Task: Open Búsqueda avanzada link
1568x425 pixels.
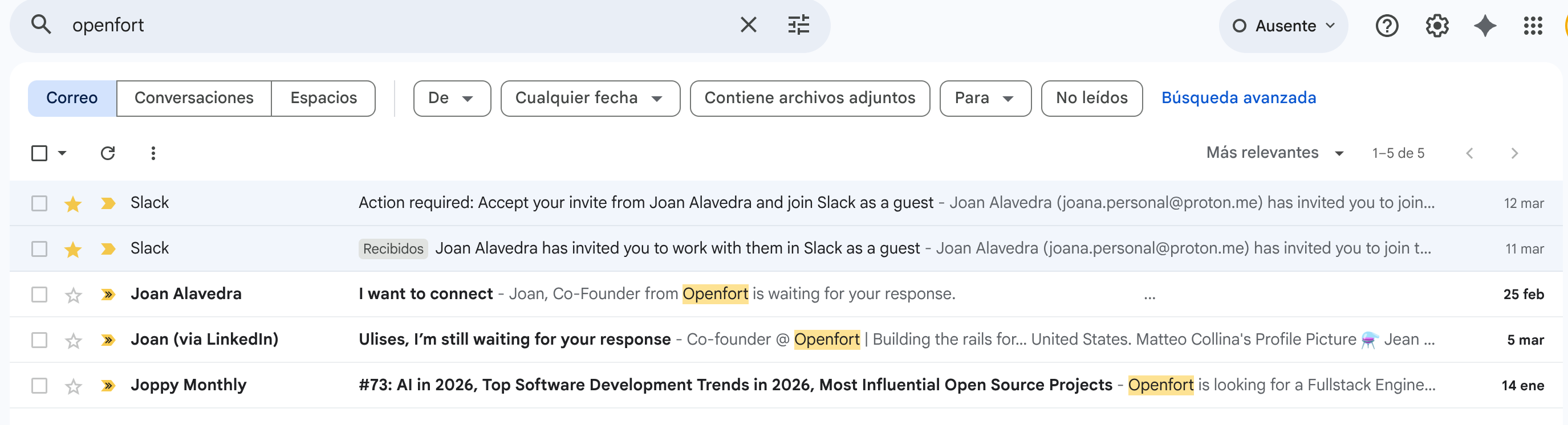Action: [x=1238, y=98]
